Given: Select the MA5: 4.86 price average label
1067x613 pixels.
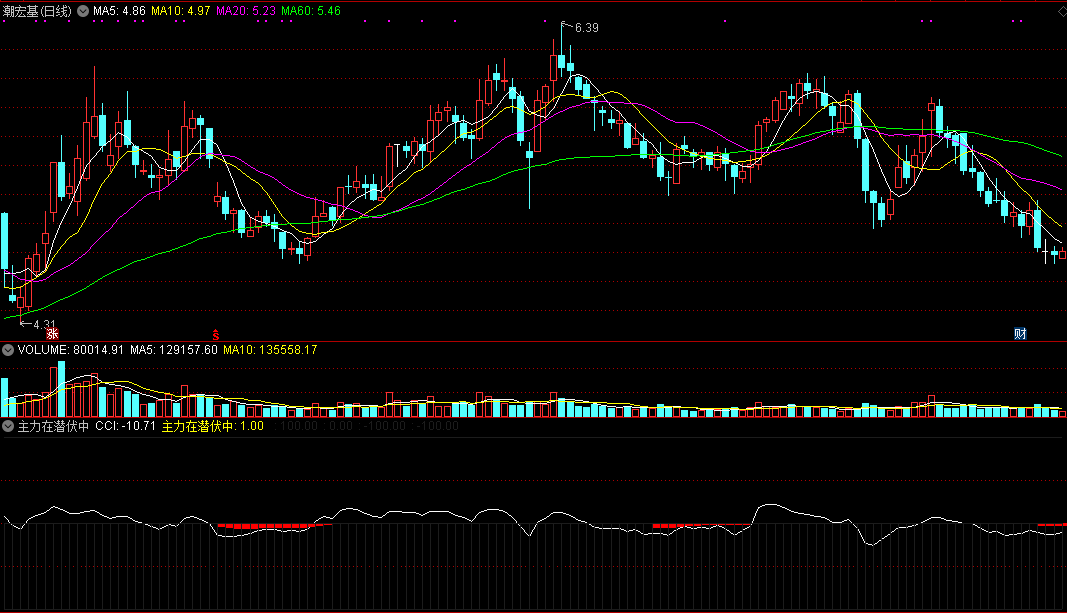Looking at the screenshot, I should coord(119,11).
